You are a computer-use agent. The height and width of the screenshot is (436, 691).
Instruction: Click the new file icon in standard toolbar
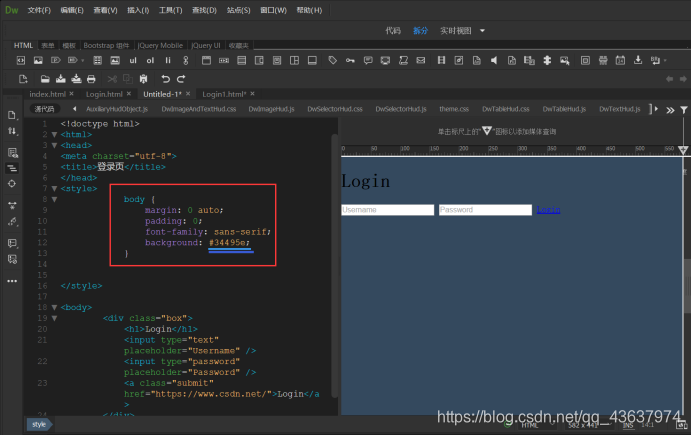pyautogui.click(x=23, y=79)
